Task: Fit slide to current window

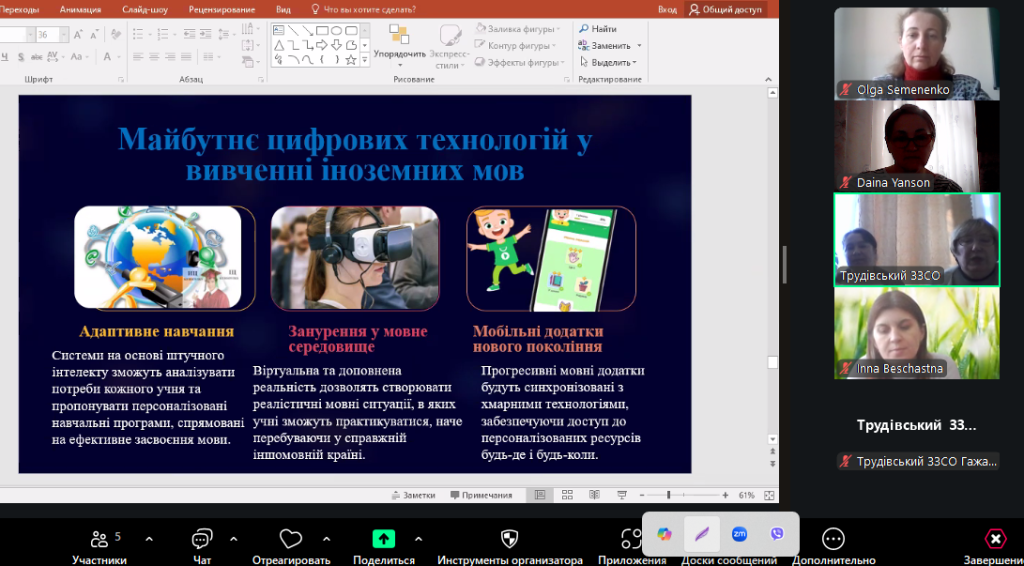Action: (x=770, y=495)
